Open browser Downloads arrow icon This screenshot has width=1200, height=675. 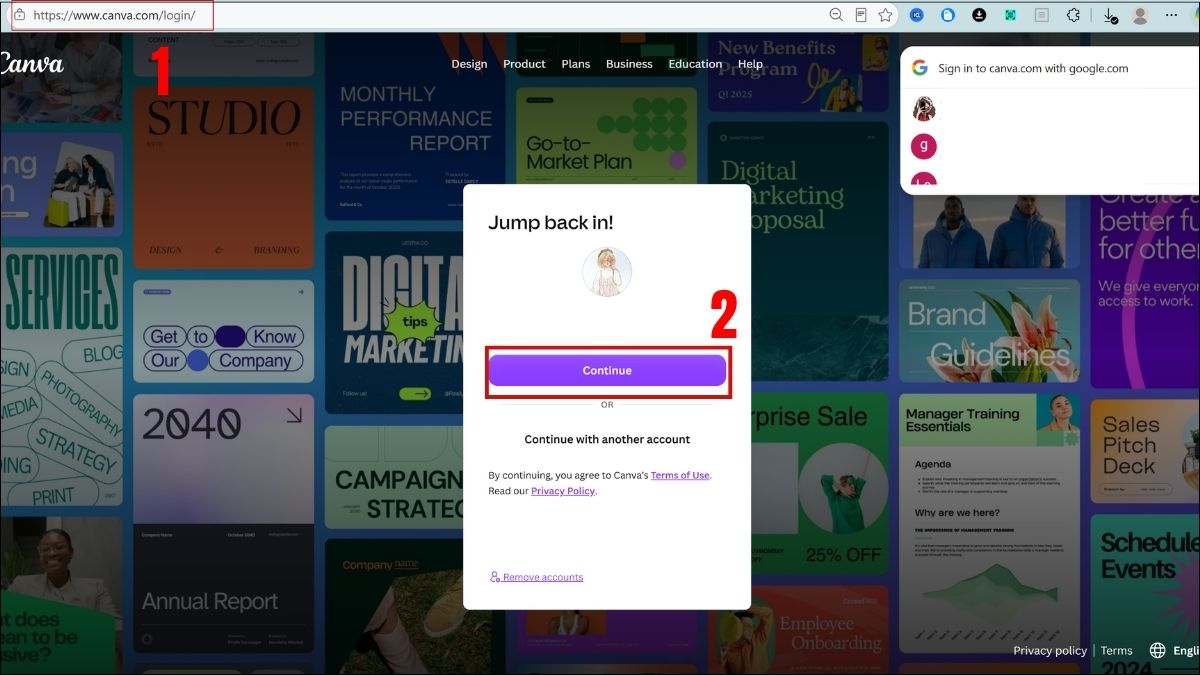click(1110, 16)
